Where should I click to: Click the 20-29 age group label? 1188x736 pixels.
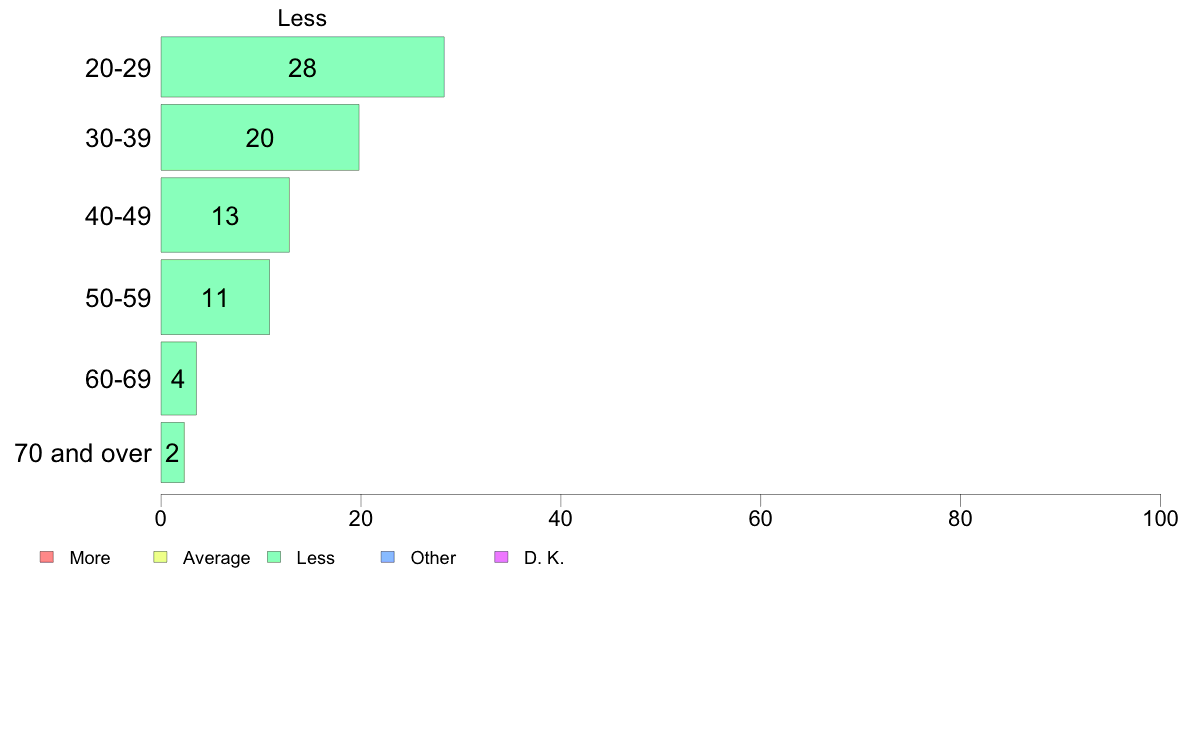click(118, 68)
